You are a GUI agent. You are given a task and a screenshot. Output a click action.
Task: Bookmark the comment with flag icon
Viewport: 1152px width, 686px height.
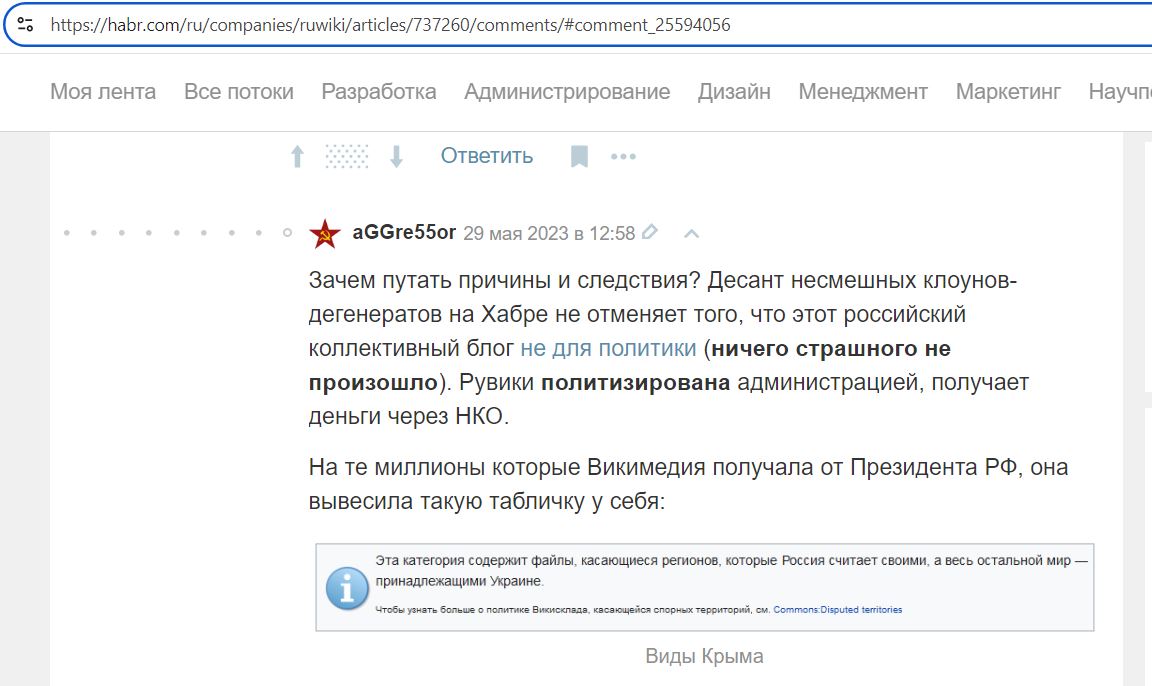point(579,156)
